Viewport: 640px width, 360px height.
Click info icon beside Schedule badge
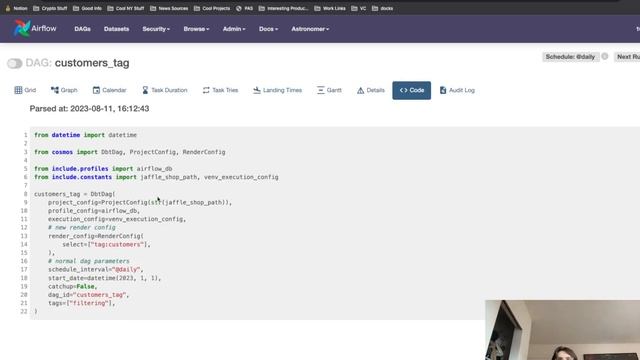[604, 56]
